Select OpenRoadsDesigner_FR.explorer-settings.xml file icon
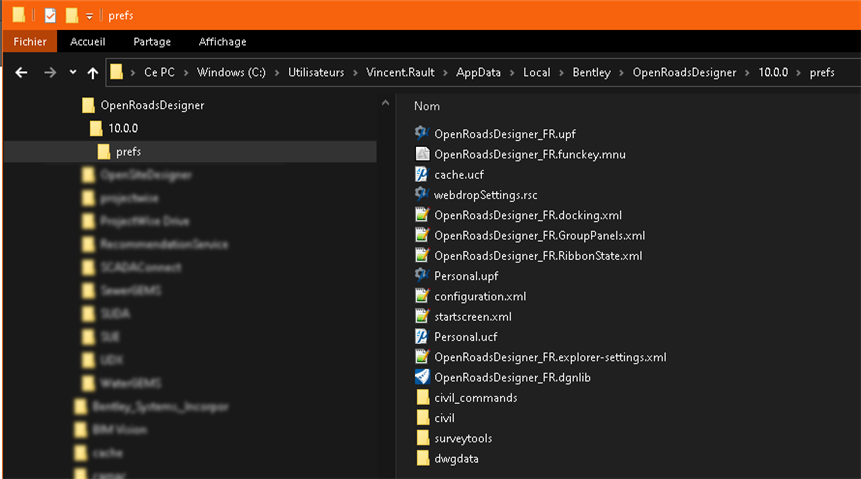 point(422,357)
